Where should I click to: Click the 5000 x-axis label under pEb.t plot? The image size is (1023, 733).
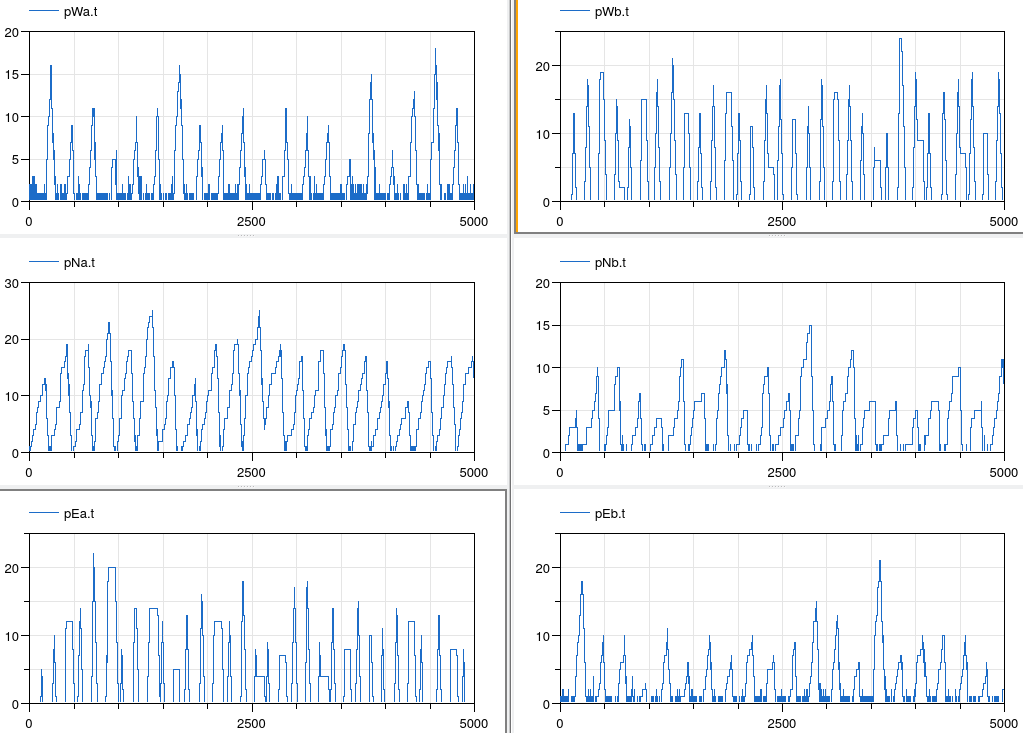(x=1004, y=724)
